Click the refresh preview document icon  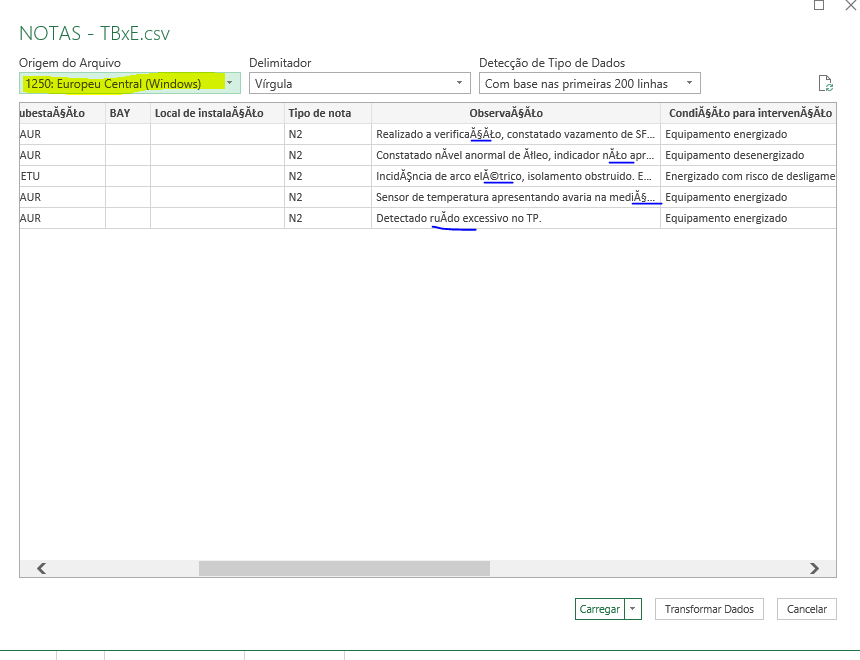tap(825, 83)
